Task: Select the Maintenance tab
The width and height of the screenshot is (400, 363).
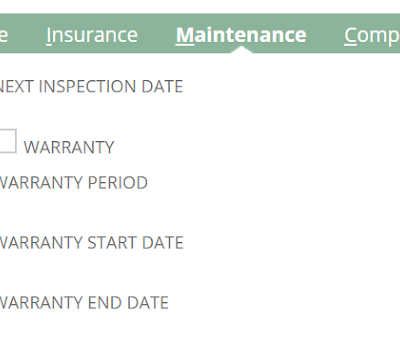Action: (241, 35)
